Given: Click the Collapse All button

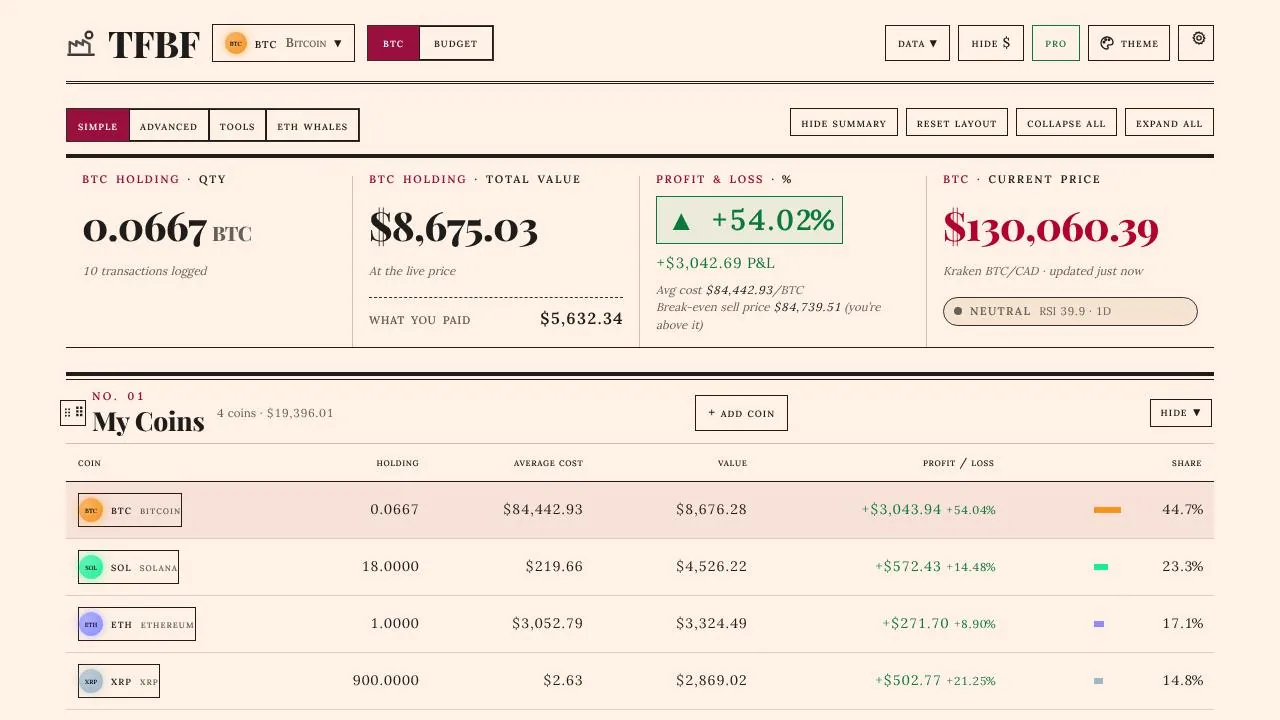Looking at the screenshot, I should click(1066, 123).
